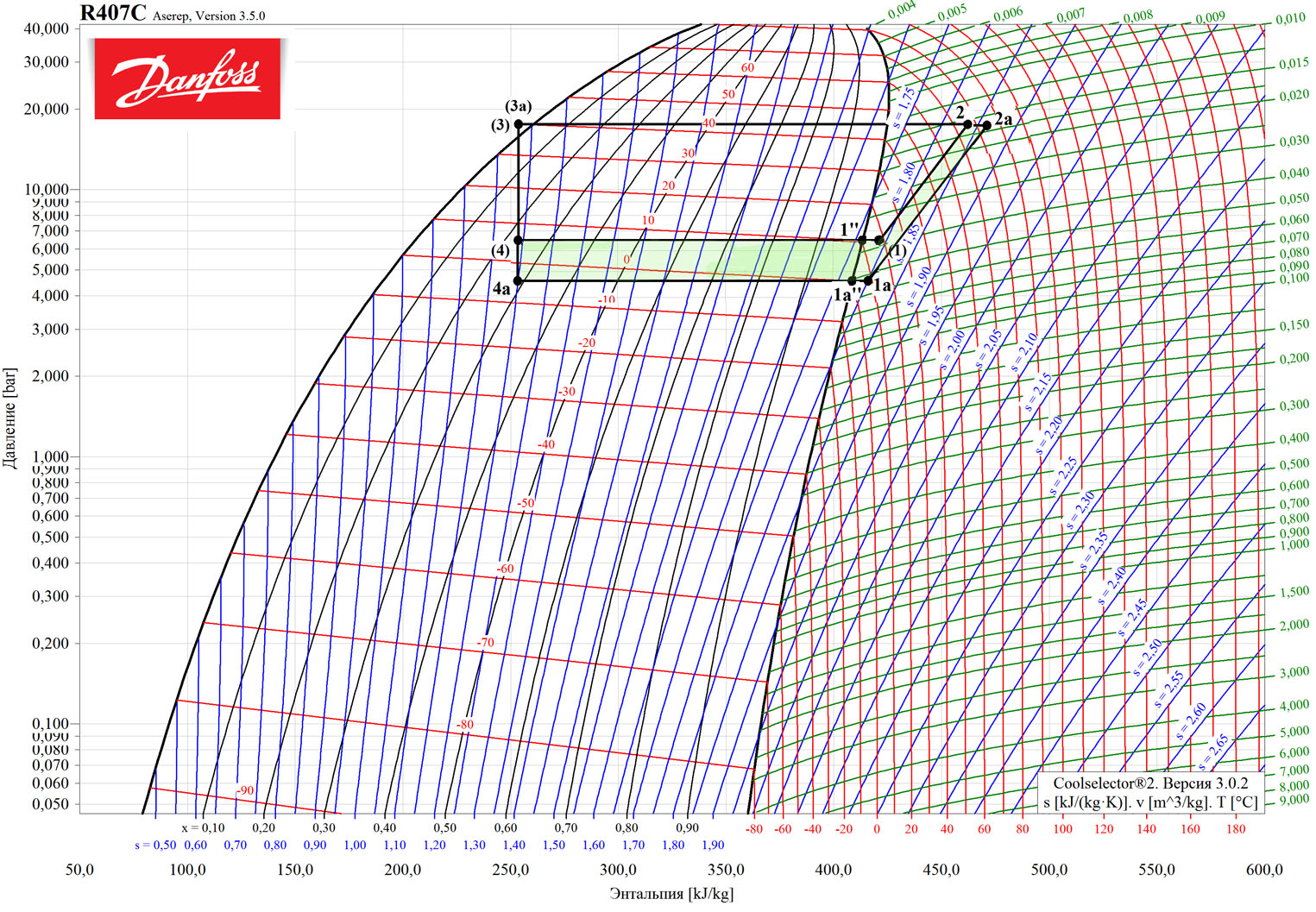Click the state point label '(3a)'
Viewport: 1316px width, 912px height.
click(x=519, y=106)
